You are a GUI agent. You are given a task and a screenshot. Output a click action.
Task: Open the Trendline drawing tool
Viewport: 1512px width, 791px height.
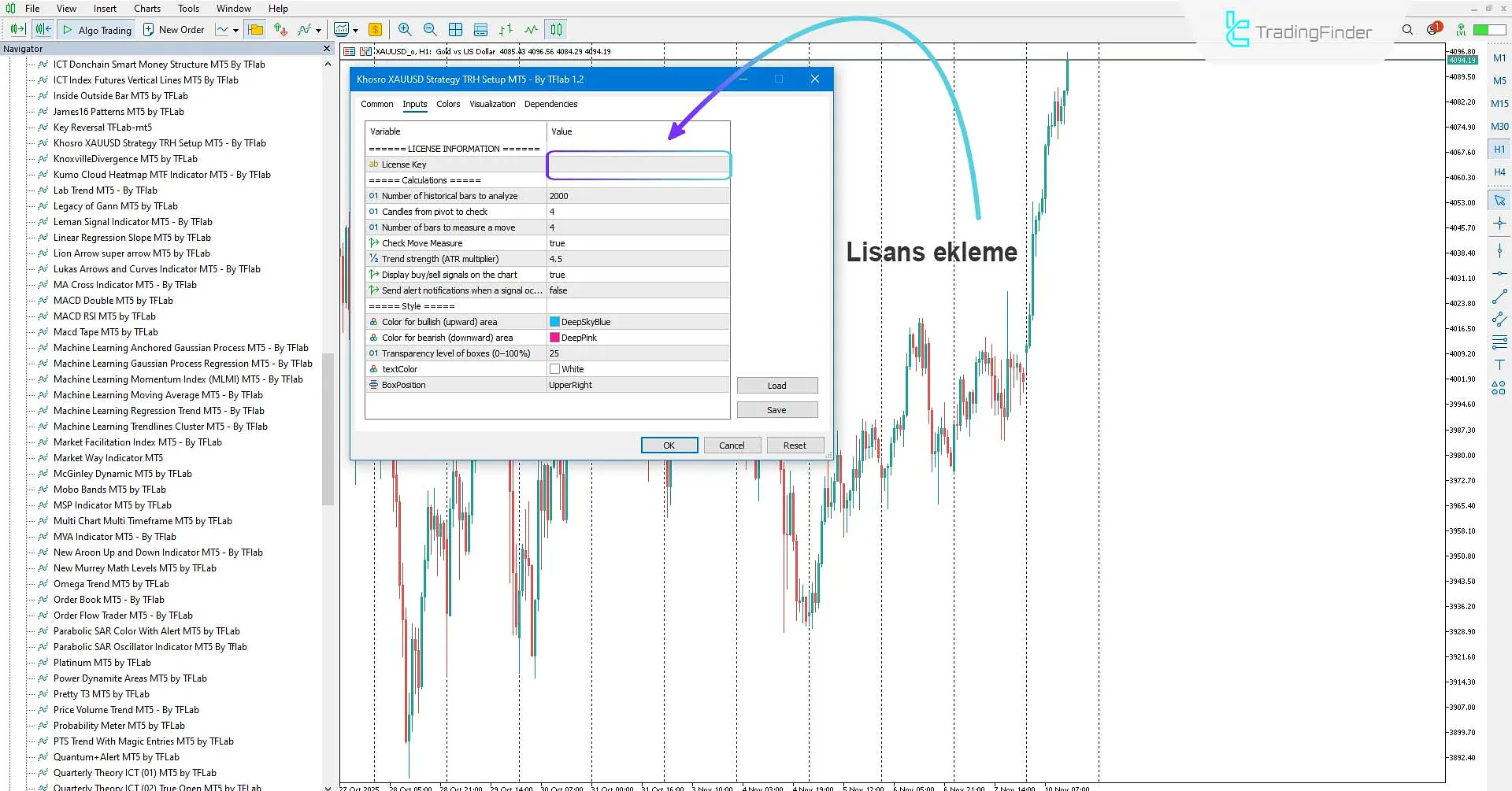(1499, 296)
